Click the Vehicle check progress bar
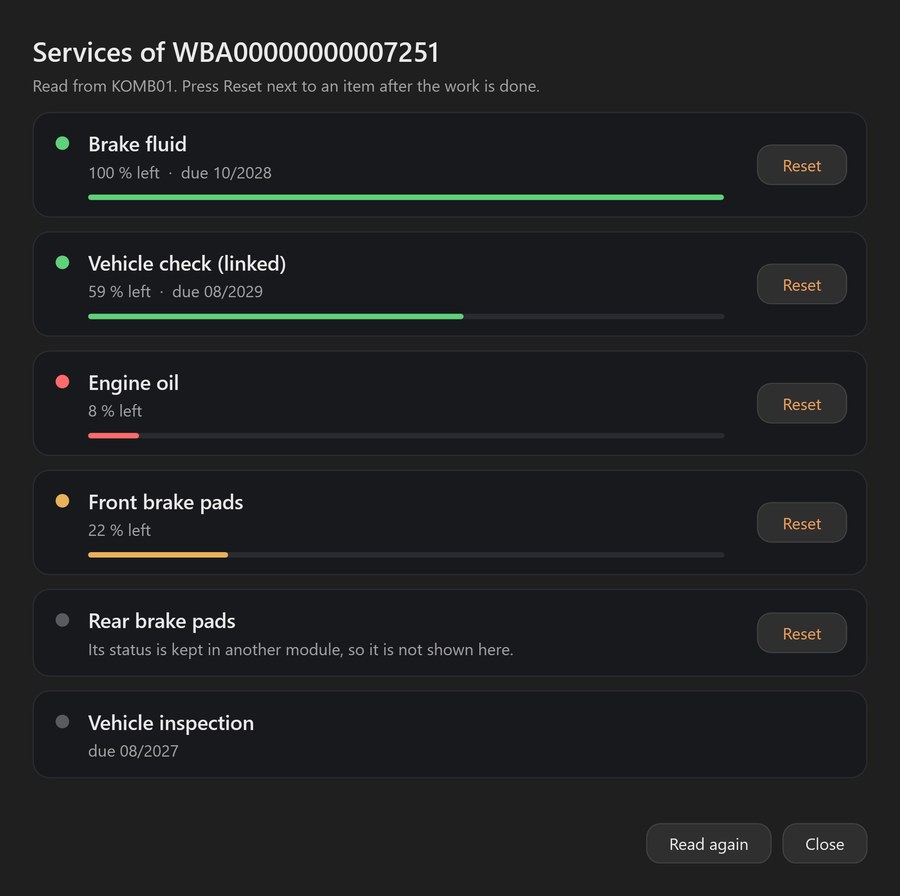This screenshot has height=896, width=900. (x=406, y=316)
